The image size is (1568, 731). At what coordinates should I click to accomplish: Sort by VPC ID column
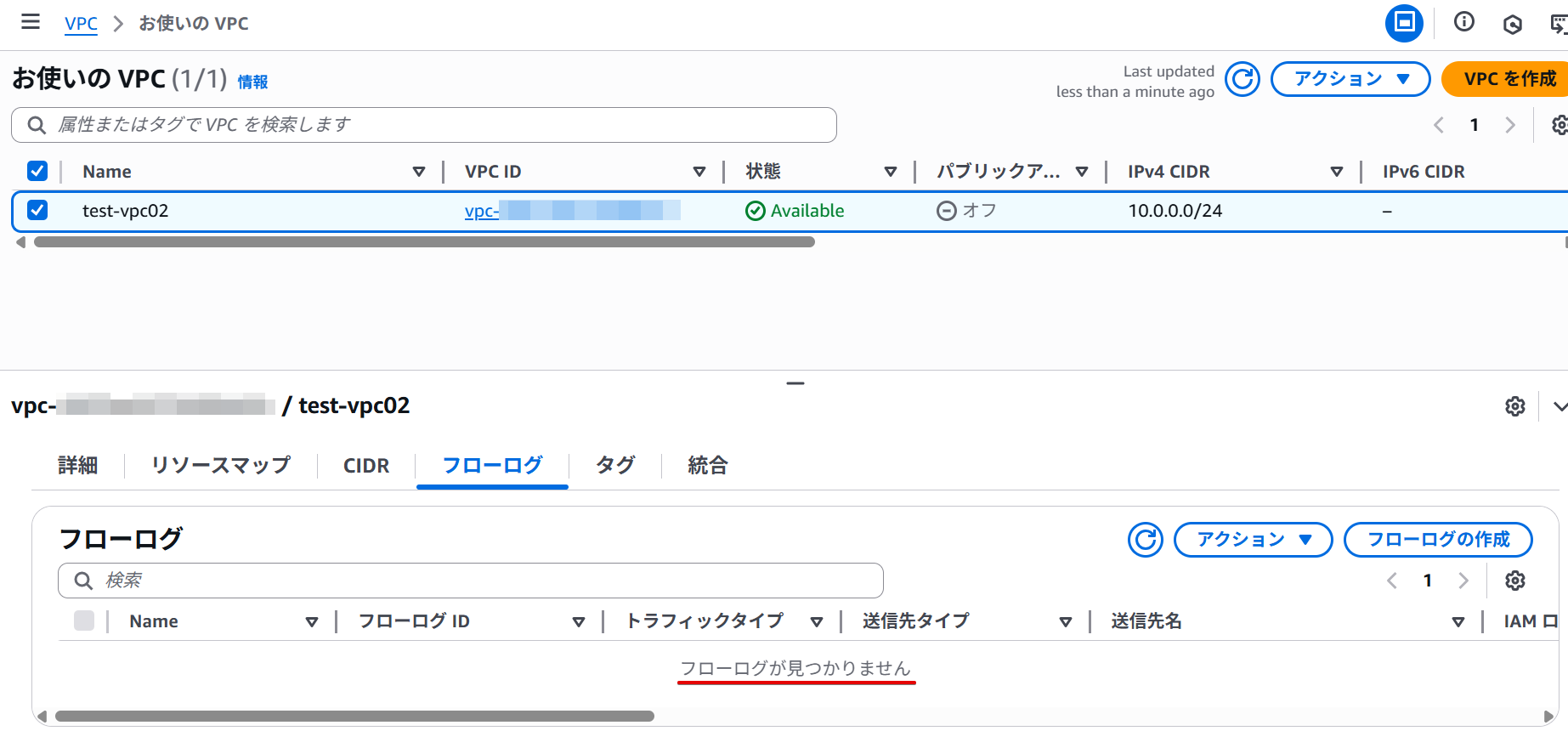699,172
